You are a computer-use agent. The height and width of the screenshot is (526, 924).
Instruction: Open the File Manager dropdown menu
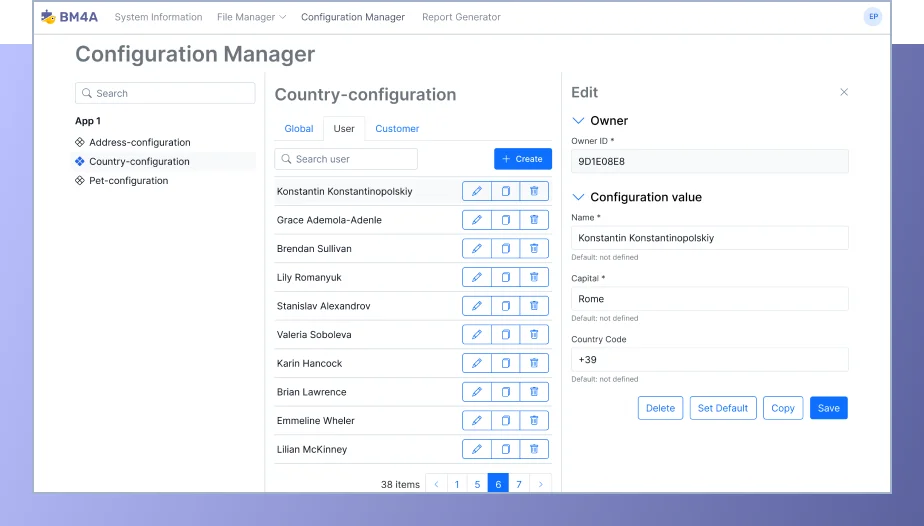(251, 17)
